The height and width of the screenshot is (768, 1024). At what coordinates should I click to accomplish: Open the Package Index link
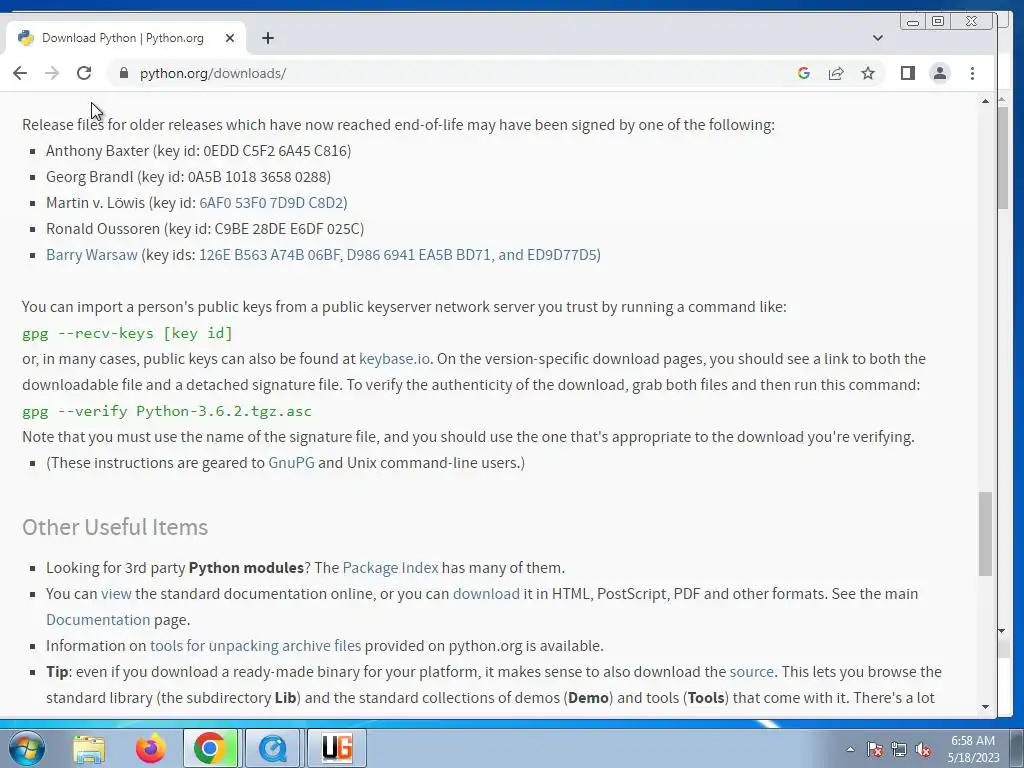coord(391,568)
